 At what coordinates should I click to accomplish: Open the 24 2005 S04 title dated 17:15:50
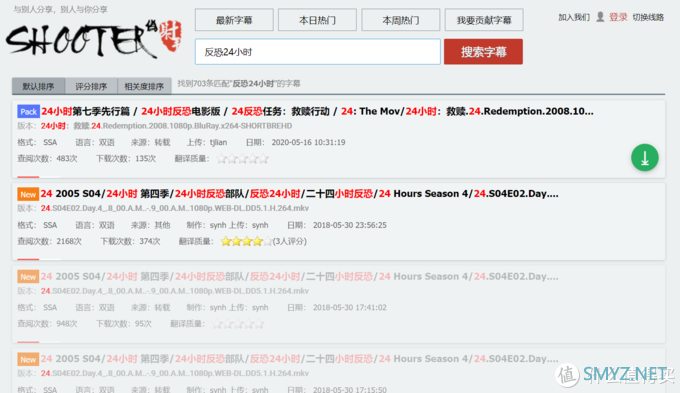(x=299, y=359)
